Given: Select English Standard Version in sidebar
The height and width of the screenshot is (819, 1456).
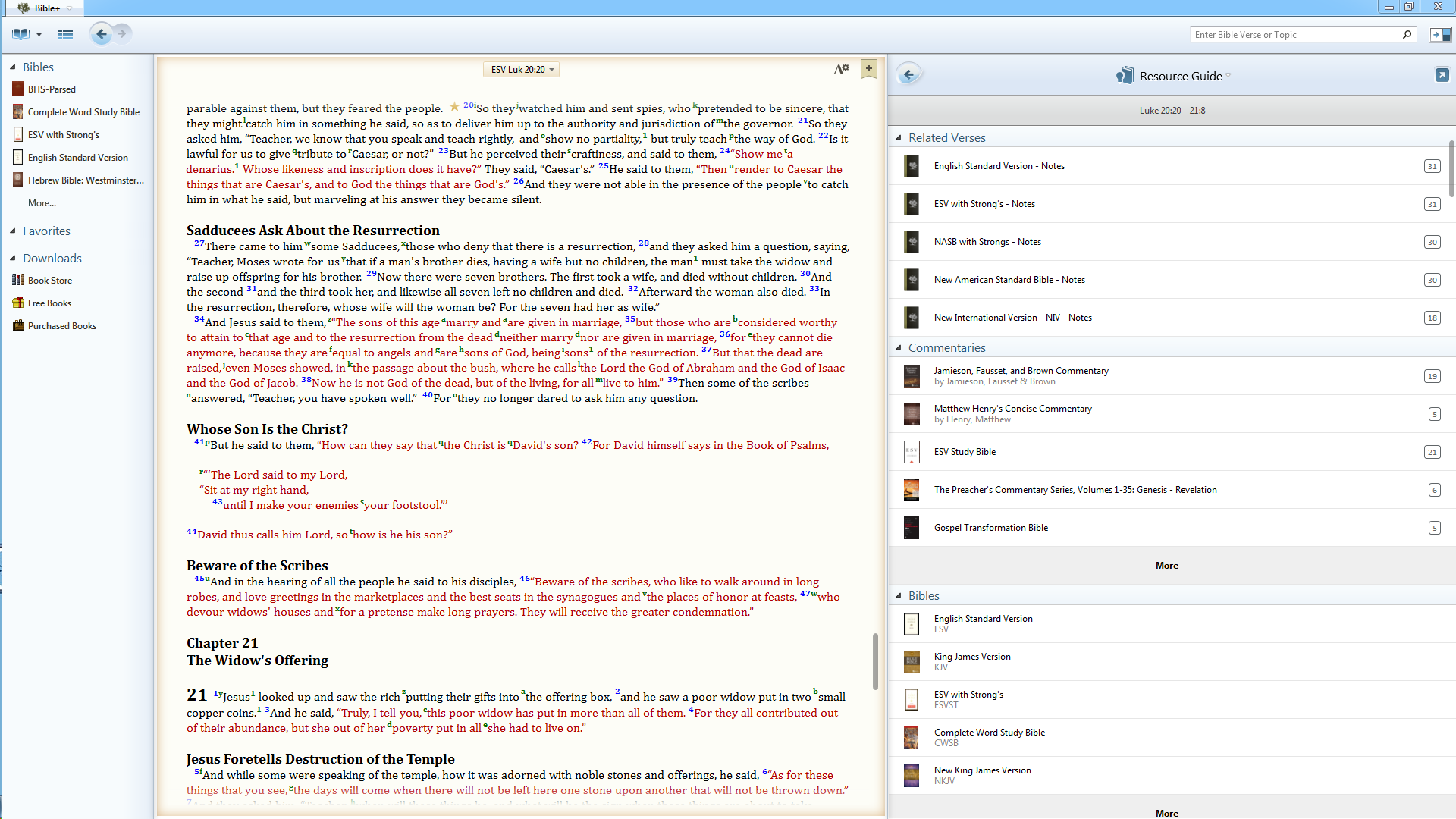Looking at the screenshot, I should [x=78, y=158].
